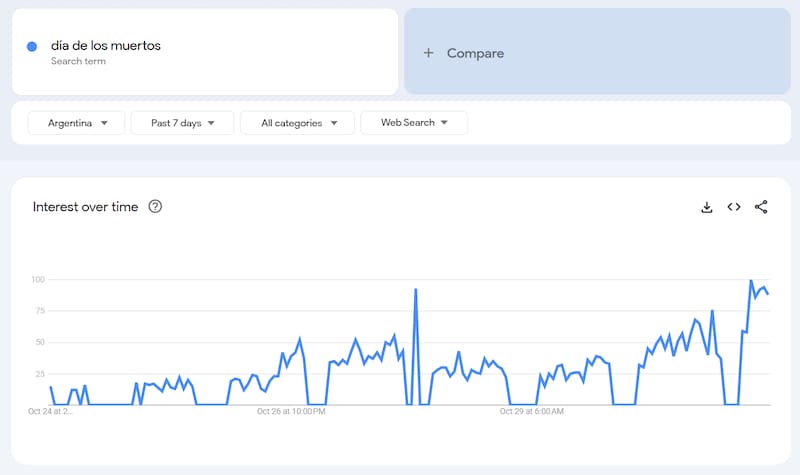Image resolution: width=800 pixels, height=475 pixels.
Task: Click the Search term subtitle text
Action: pyautogui.click(x=78, y=61)
